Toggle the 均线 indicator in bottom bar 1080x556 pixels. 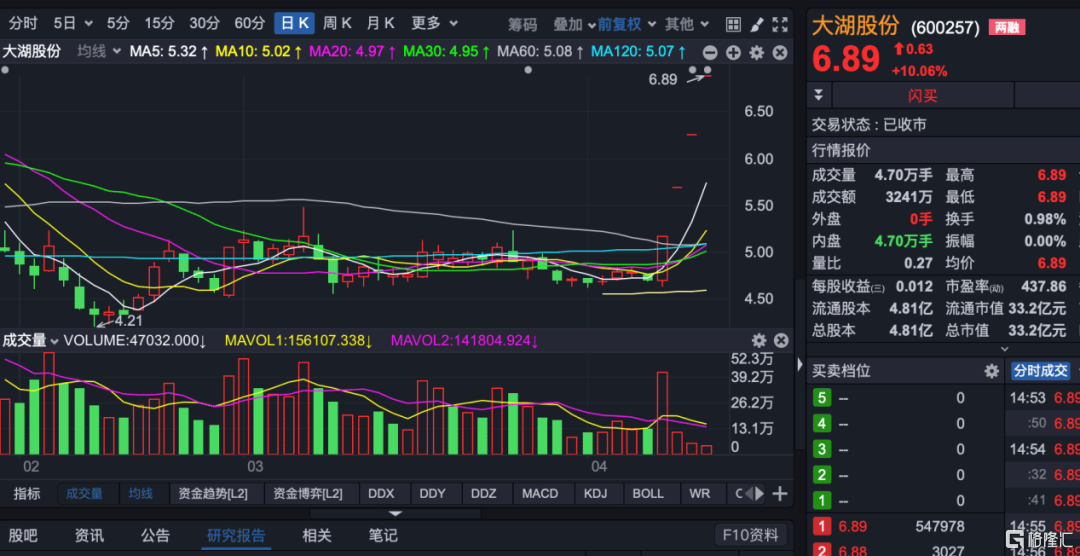tap(141, 493)
